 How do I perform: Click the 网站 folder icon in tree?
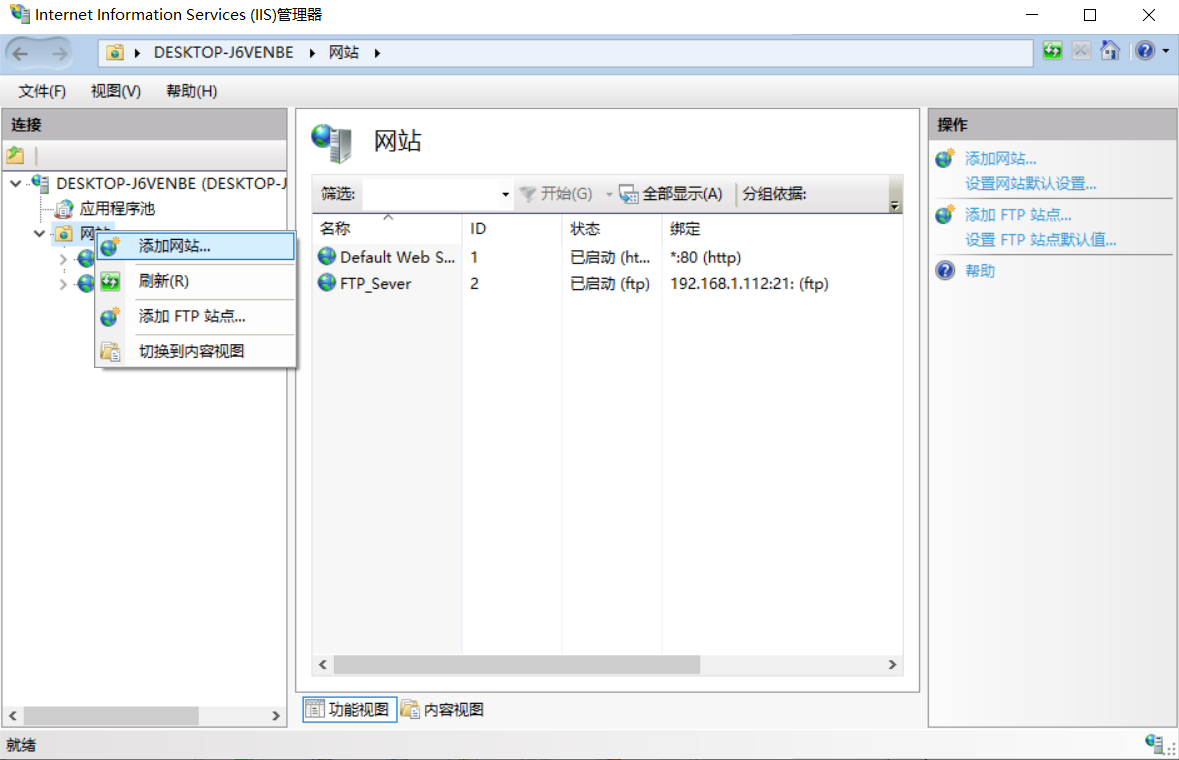pyautogui.click(x=64, y=233)
